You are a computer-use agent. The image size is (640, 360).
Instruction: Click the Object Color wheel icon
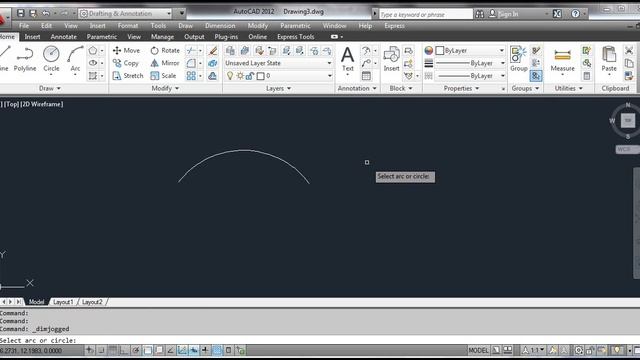pyautogui.click(x=429, y=50)
